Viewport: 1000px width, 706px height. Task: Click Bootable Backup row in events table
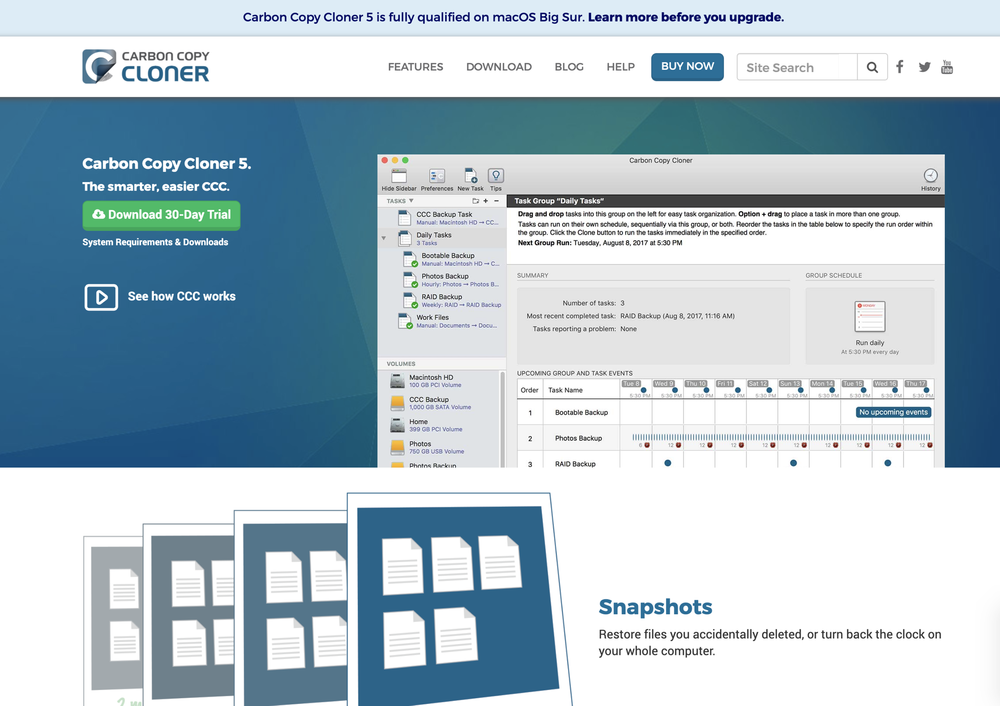726,413
